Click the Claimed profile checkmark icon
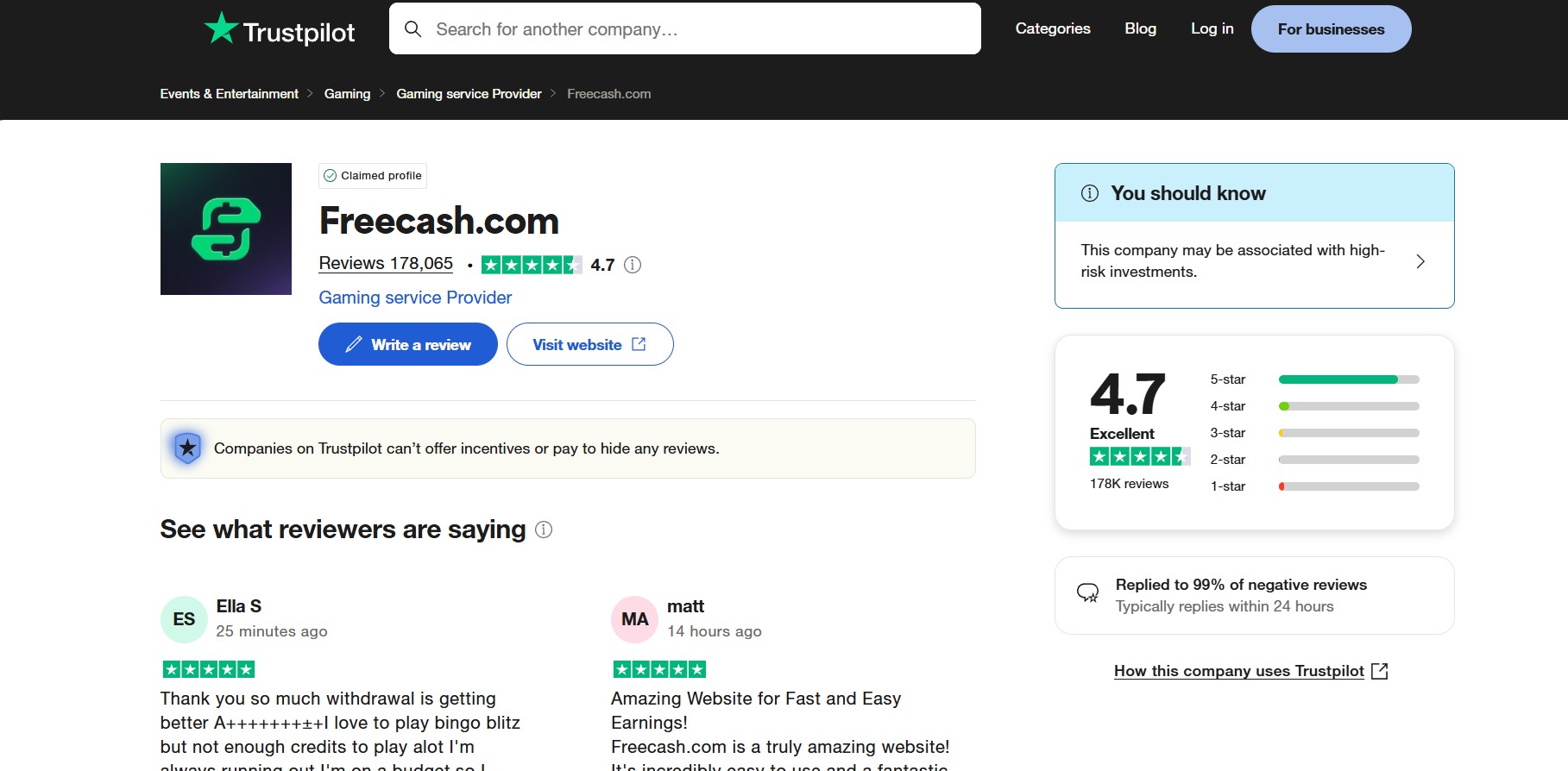Image resolution: width=1568 pixels, height=771 pixels. [330, 176]
